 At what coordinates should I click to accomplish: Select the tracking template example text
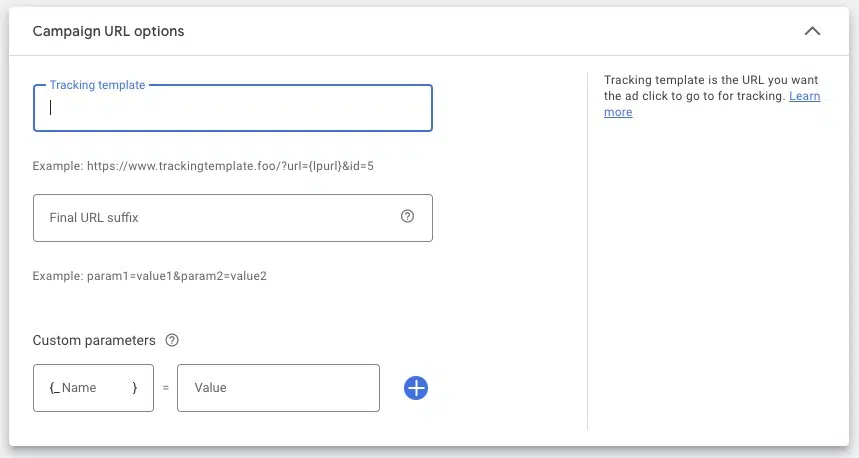point(203,166)
